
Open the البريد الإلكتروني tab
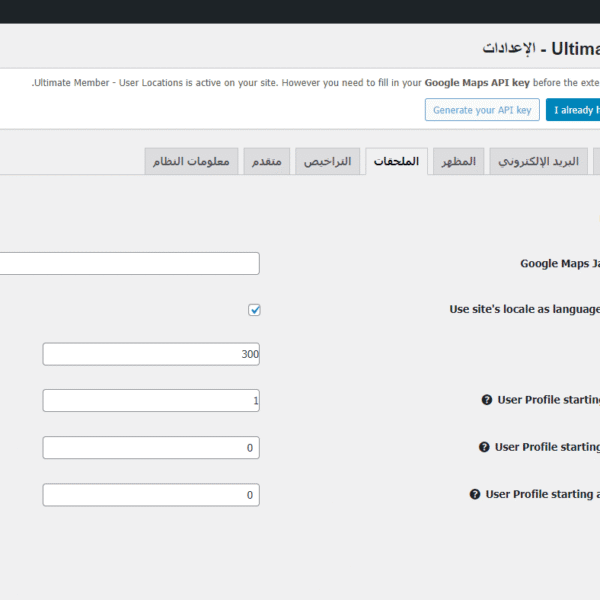(x=538, y=161)
